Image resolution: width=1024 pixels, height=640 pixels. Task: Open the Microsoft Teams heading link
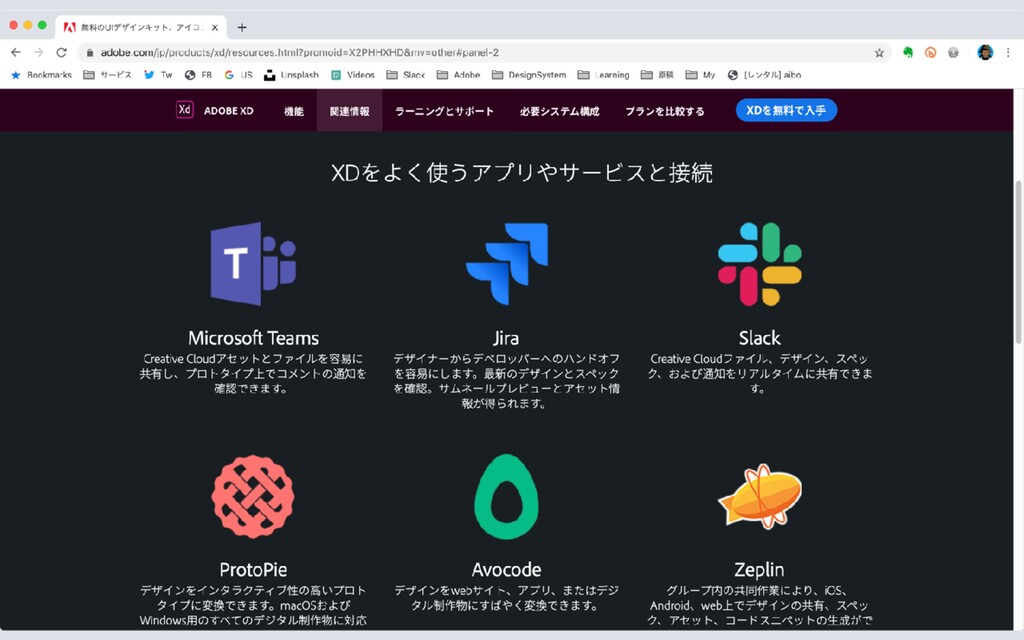253,338
